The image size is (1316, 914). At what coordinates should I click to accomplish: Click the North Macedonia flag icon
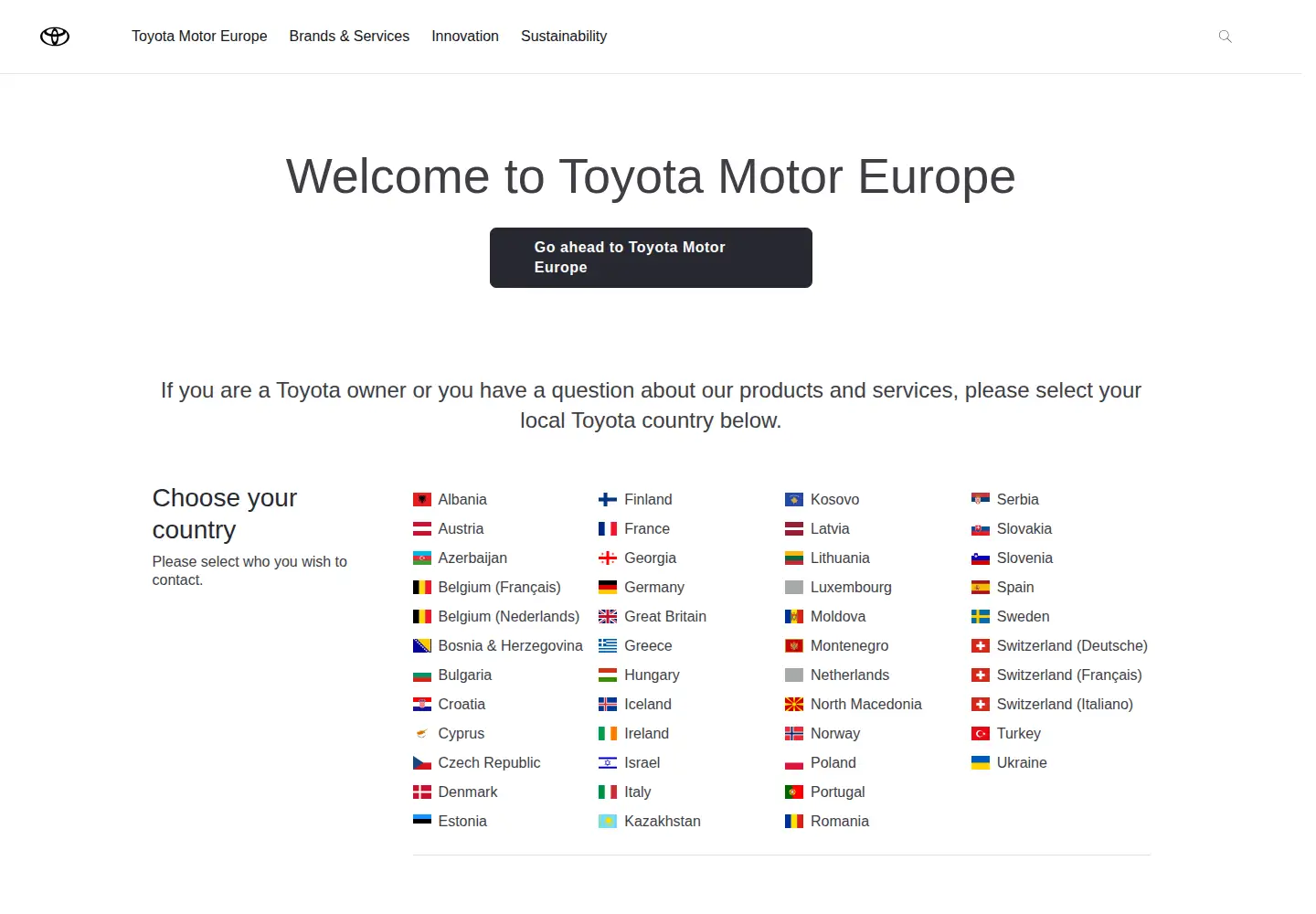[794, 705]
